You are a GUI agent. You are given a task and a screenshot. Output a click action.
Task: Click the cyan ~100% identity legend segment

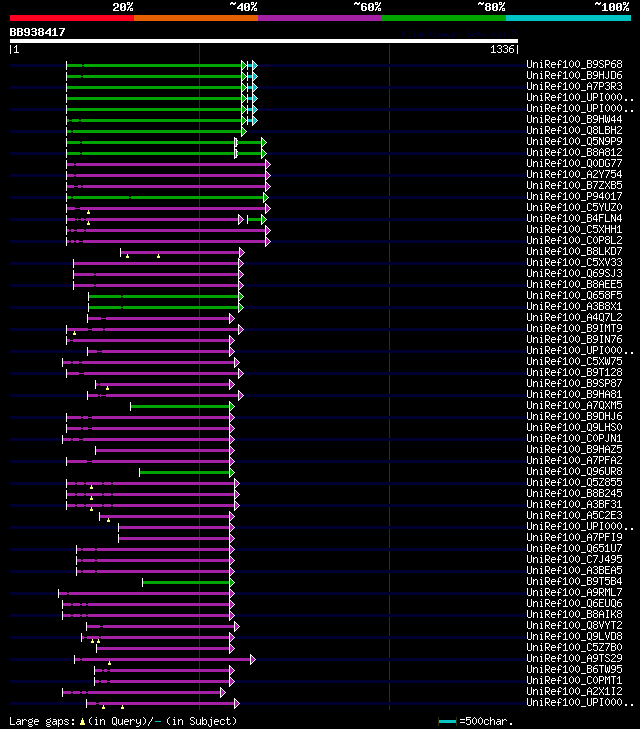(x=568, y=18)
